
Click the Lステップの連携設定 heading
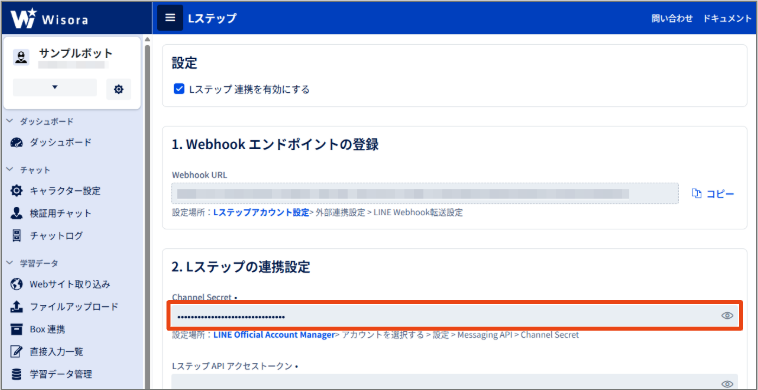point(241,266)
